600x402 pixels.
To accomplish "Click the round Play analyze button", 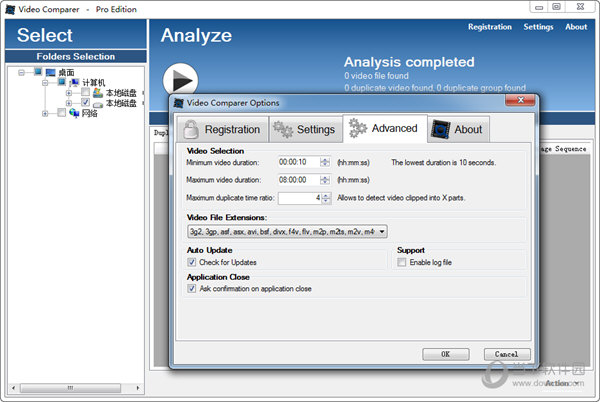I will pyautogui.click(x=181, y=80).
